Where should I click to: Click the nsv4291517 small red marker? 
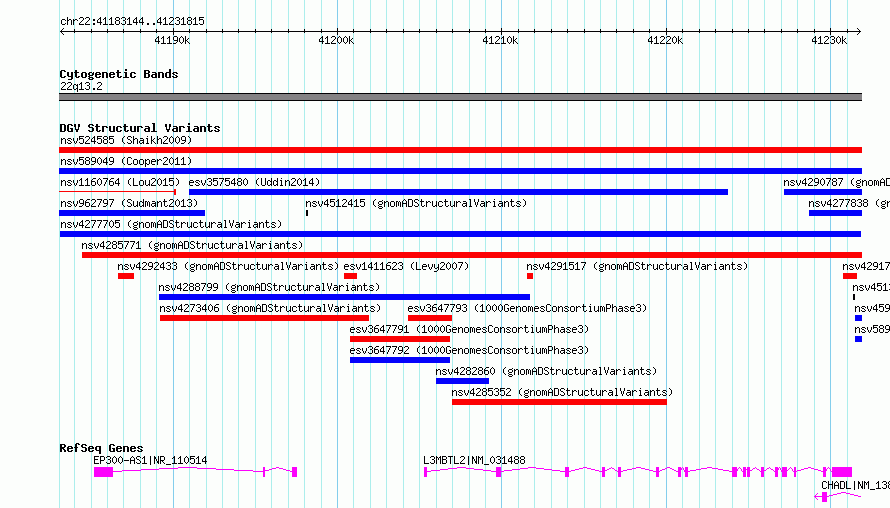point(530,276)
